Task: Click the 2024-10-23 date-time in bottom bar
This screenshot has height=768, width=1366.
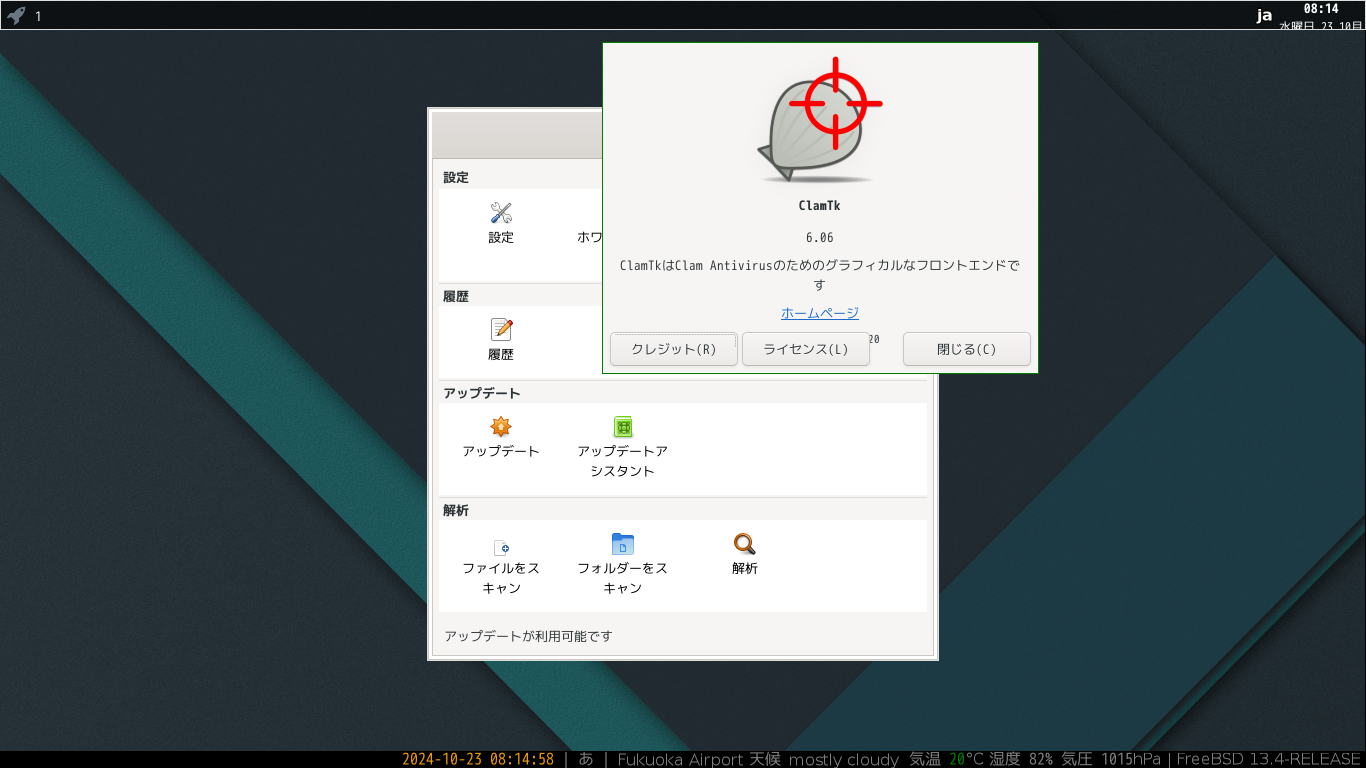Action: click(x=478, y=759)
